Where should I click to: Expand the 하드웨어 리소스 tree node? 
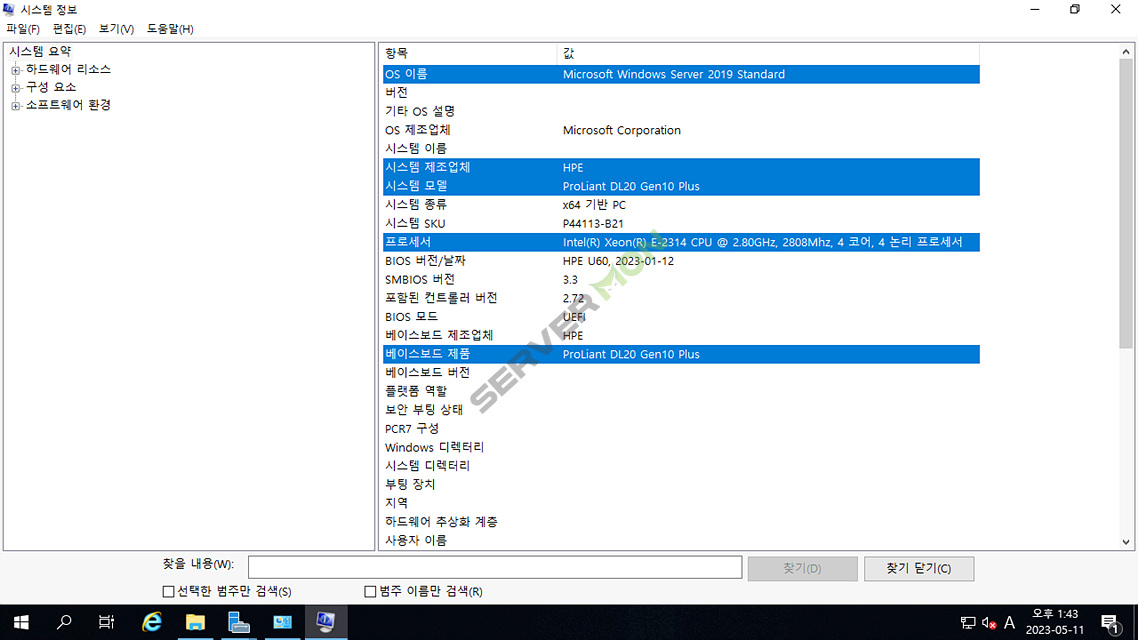point(15,70)
